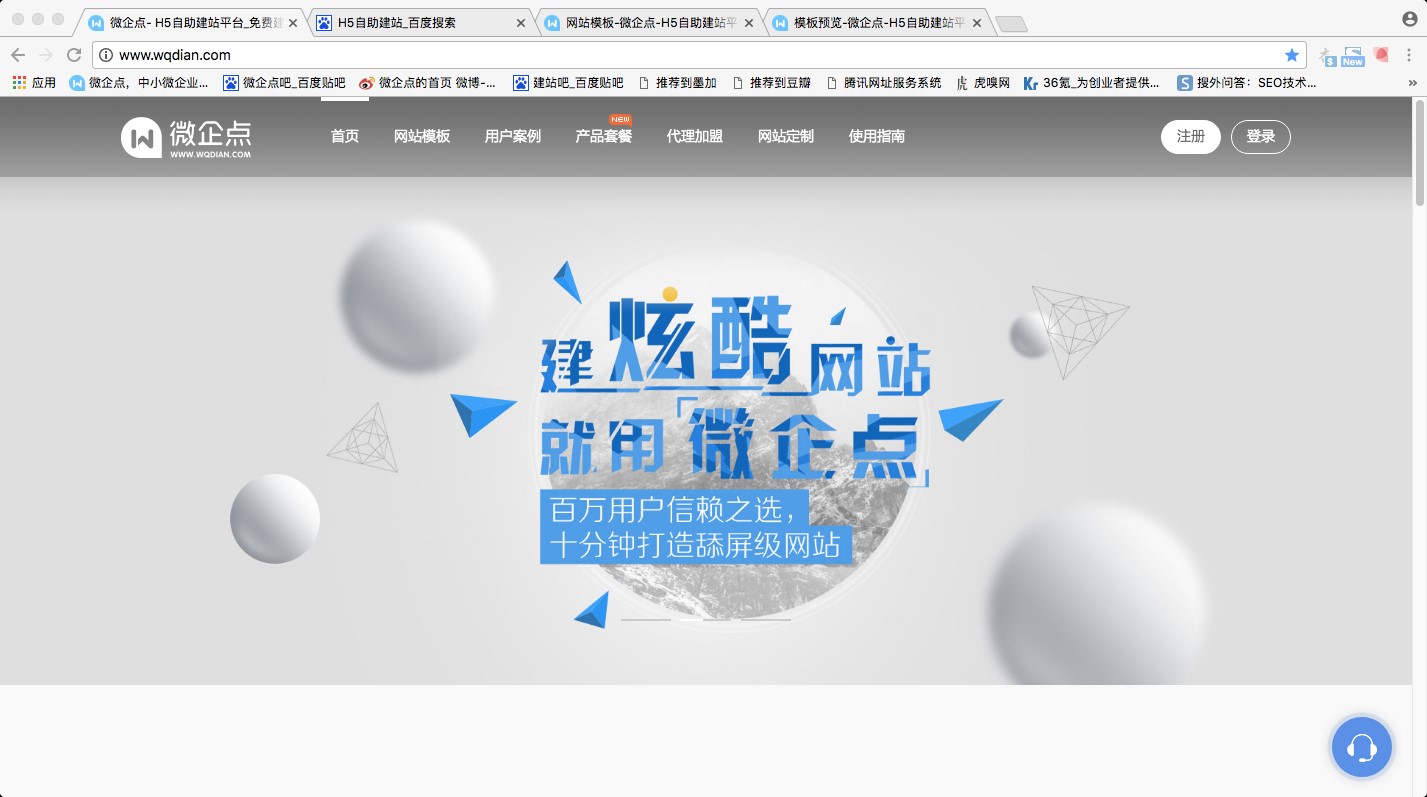Screen dimensions: 1427x797
Task: Switch to the 网站模板-微企点 tab
Action: pyautogui.click(x=648, y=22)
